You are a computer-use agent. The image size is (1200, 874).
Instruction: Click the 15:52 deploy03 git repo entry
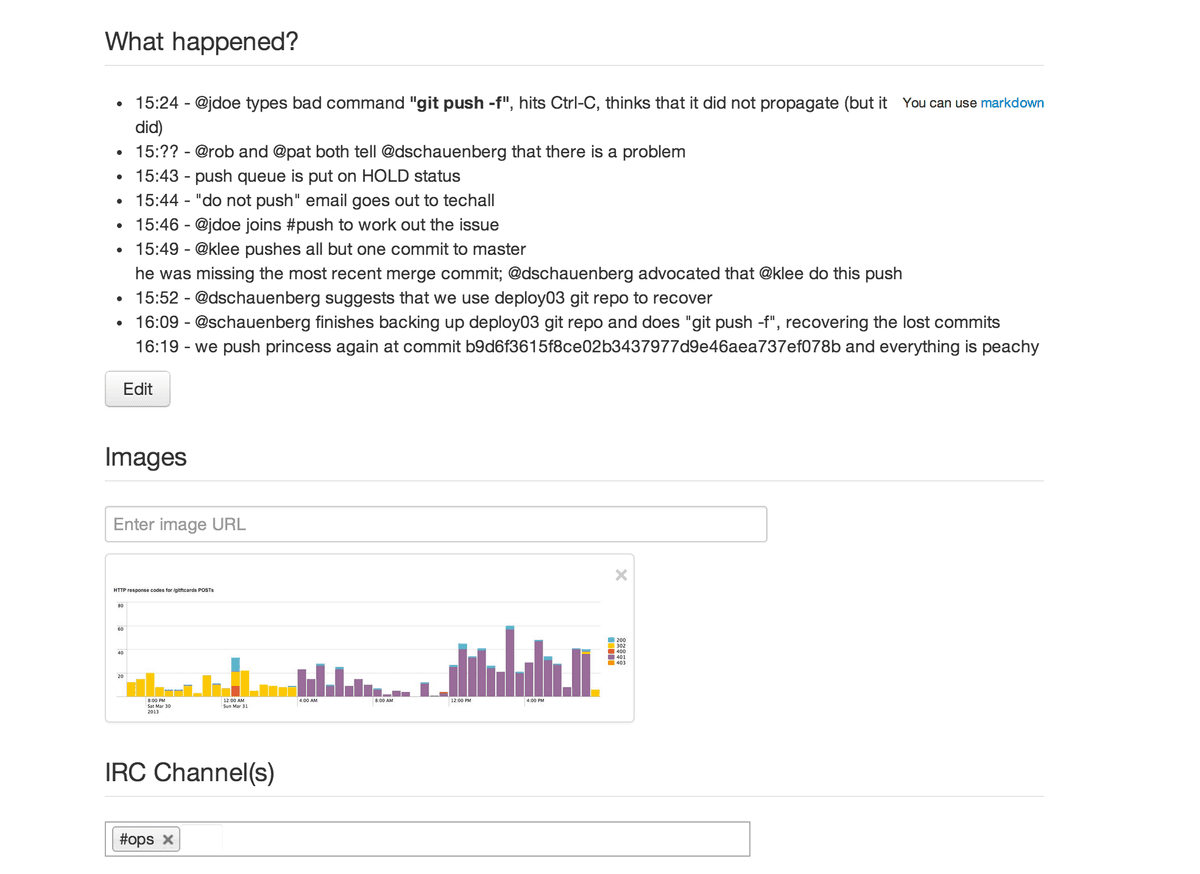(x=424, y=298)
